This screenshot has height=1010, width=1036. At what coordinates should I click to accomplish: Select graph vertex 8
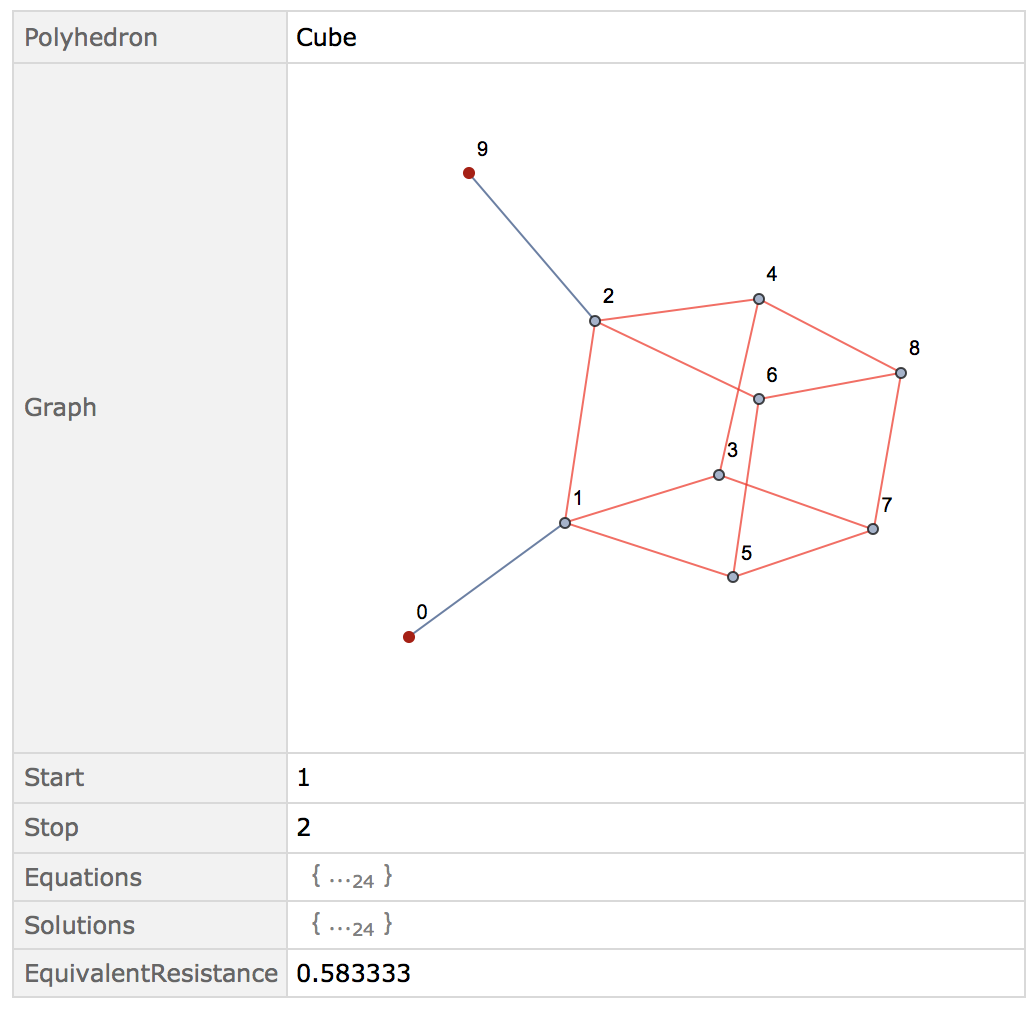click(901, 373)
